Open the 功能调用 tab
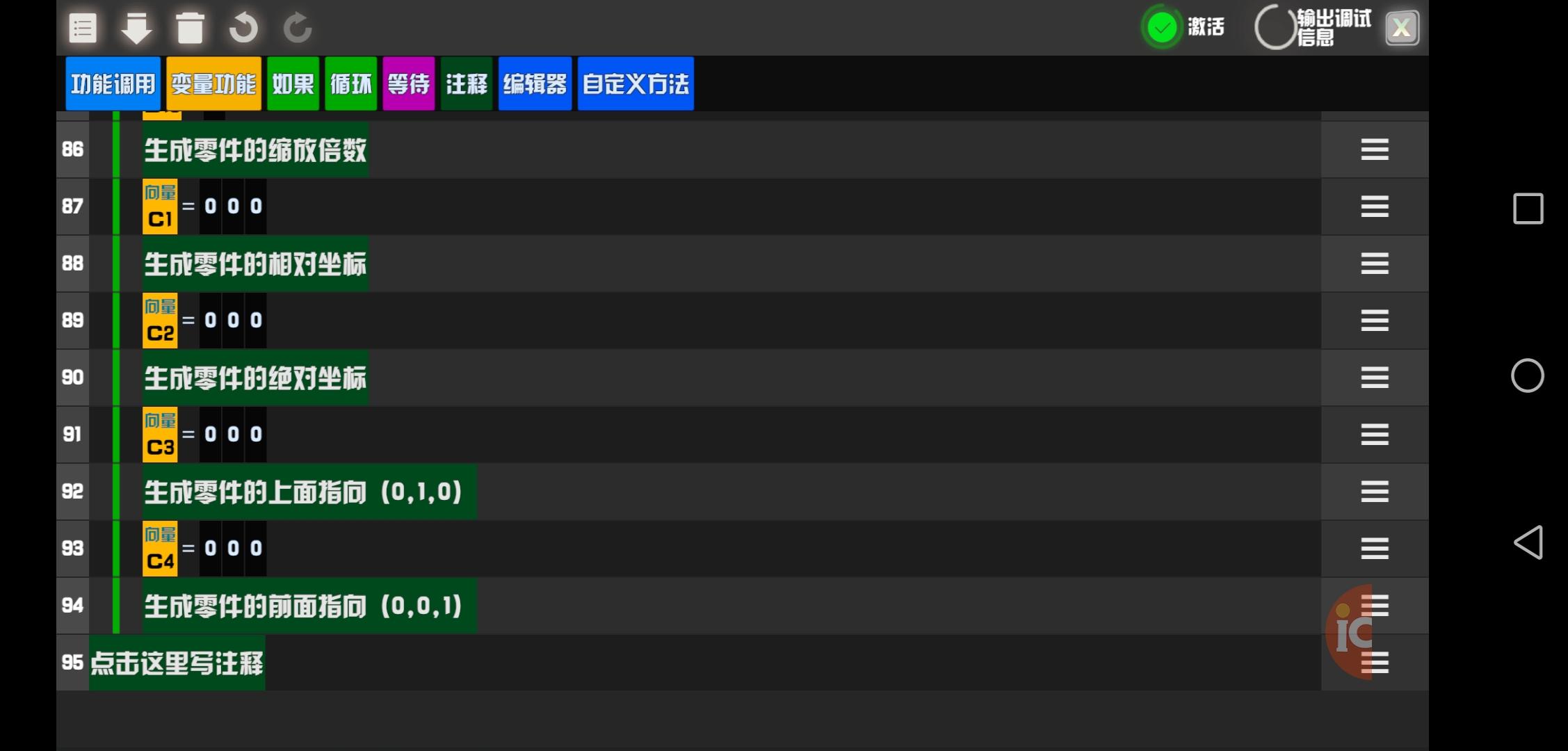 click(113, 84)
